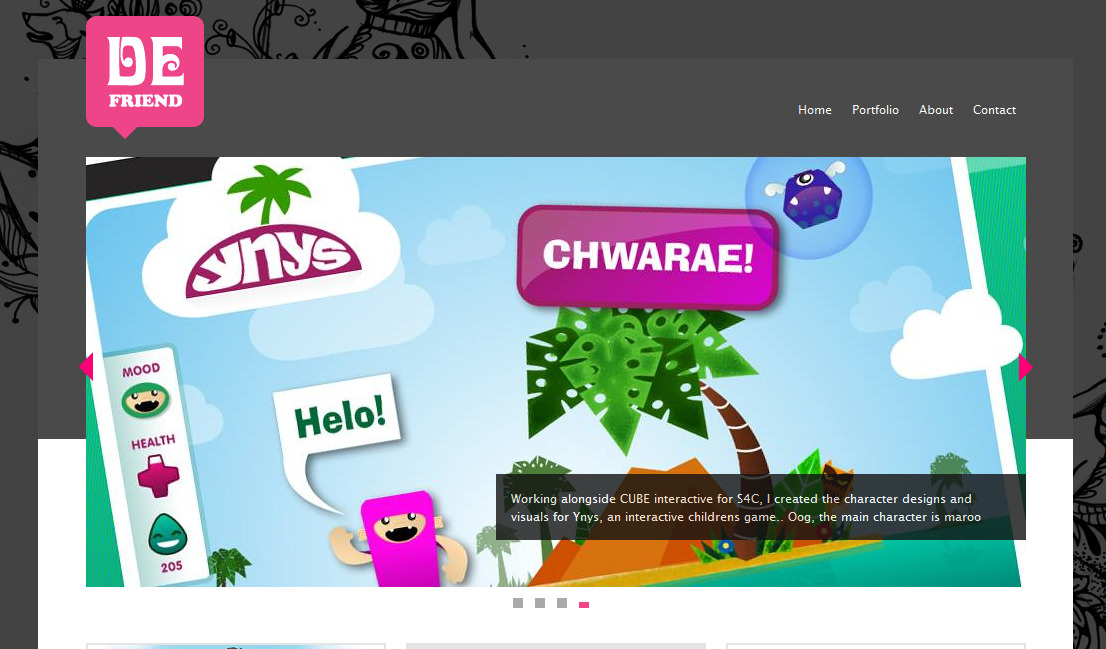The image size is (1106, 649).
Task: Open the About page
Action: (935, 110)
